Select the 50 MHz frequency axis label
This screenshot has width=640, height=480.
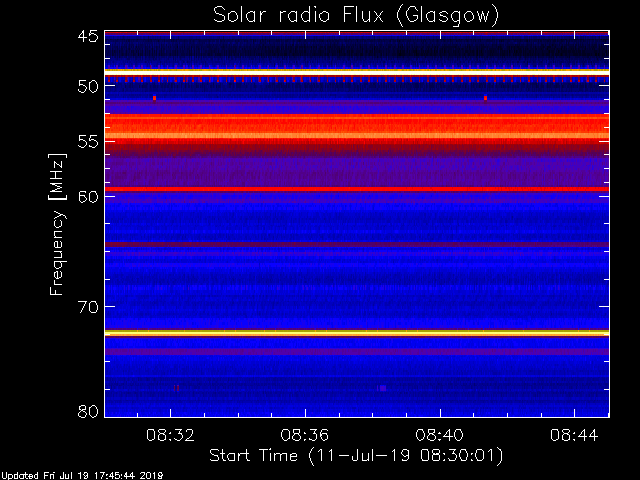(88, 87)
